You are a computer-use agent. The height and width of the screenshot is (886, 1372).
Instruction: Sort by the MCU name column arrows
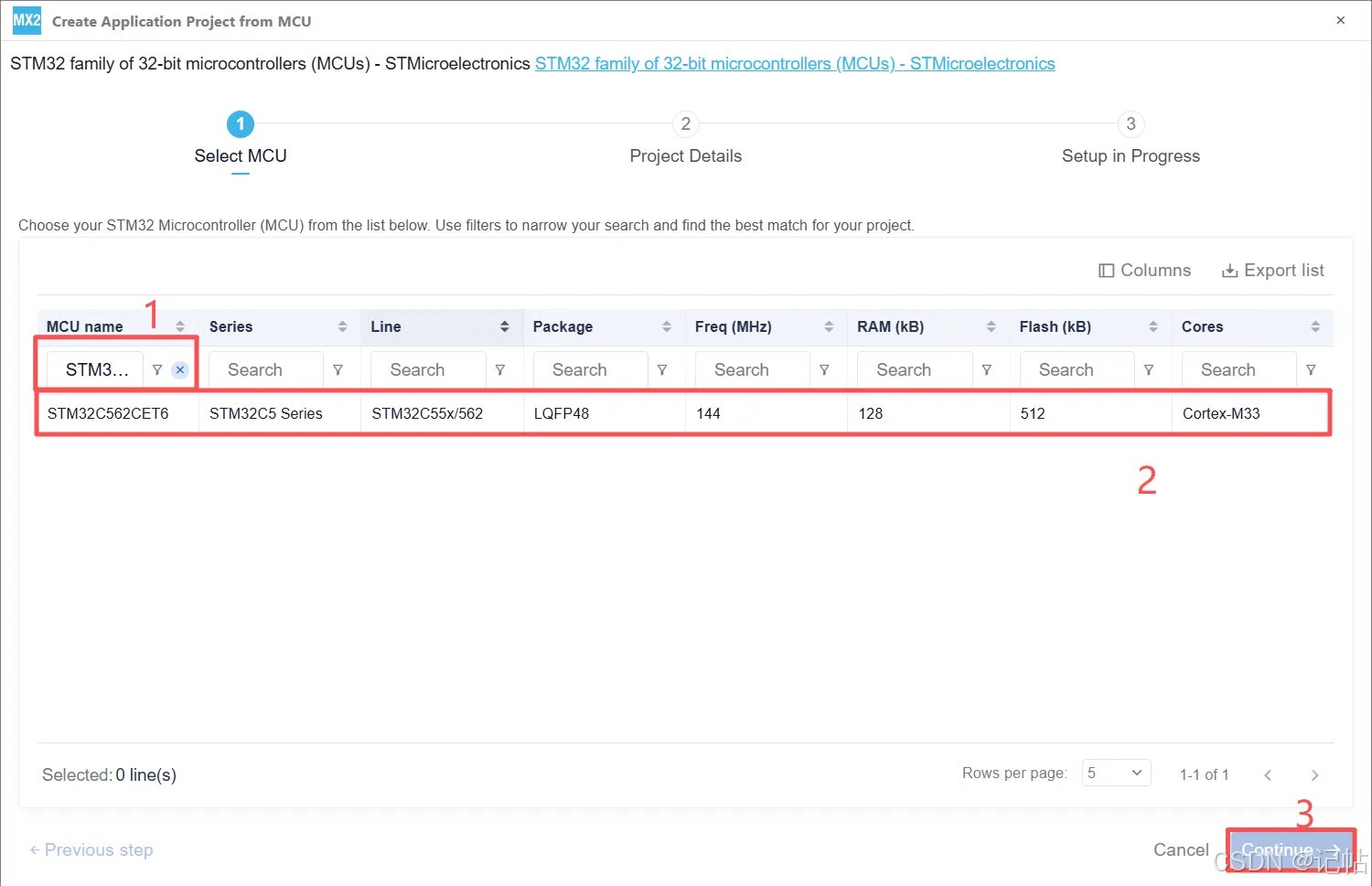point(180,326)
